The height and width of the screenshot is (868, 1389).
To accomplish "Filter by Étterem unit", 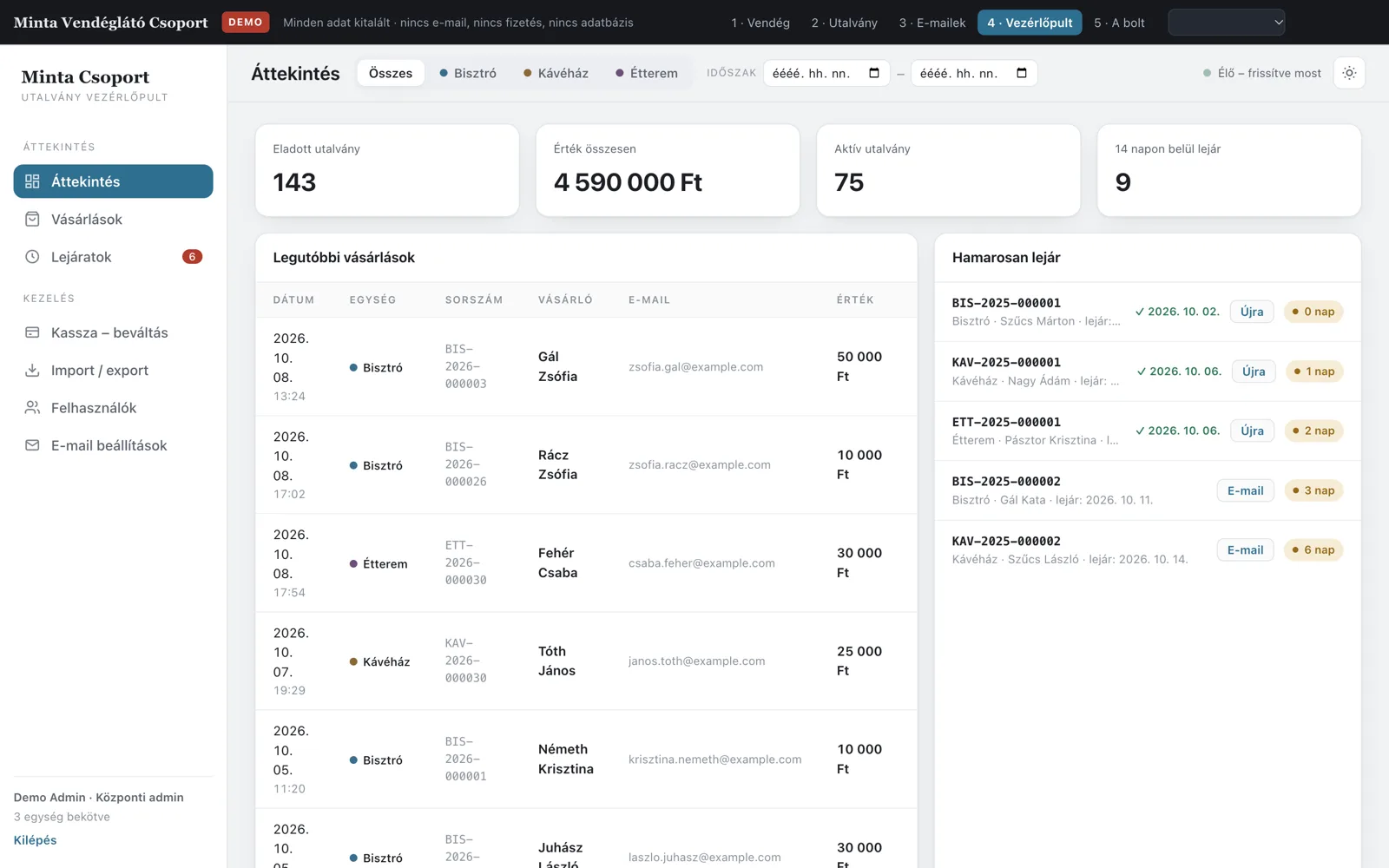I will click(647, 73).
